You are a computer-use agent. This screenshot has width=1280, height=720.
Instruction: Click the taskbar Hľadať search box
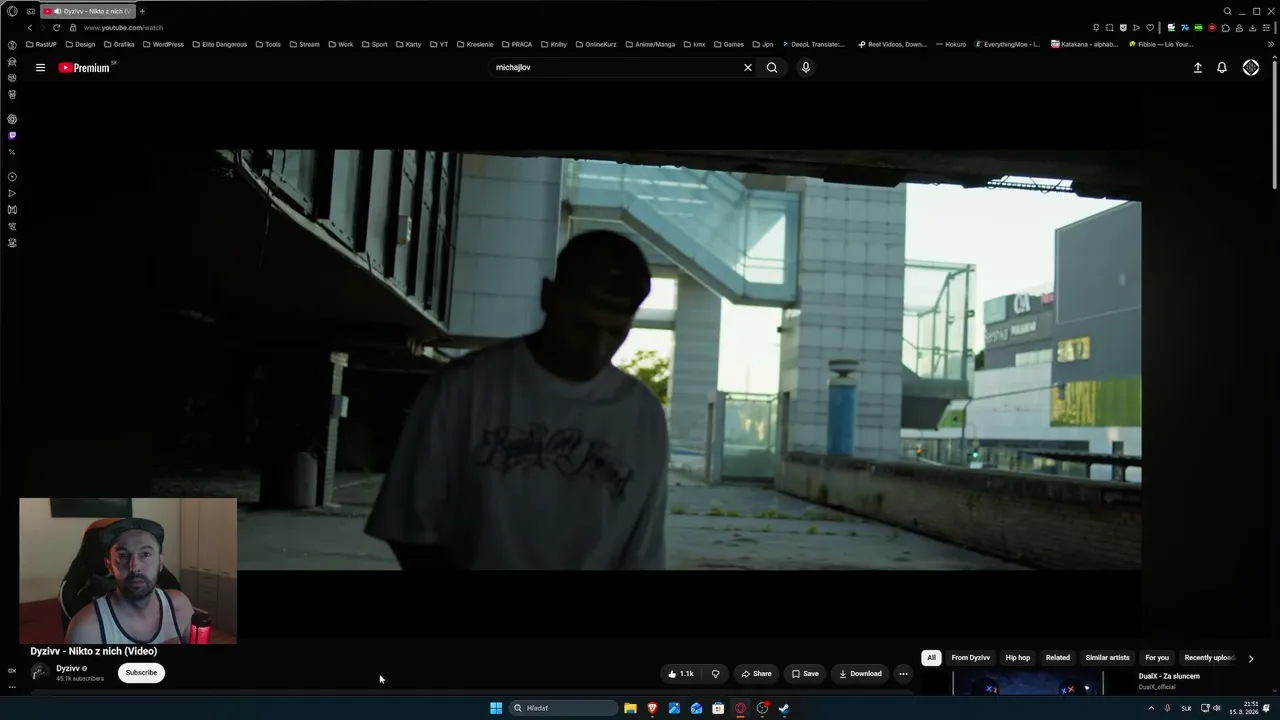click(563, 708)
